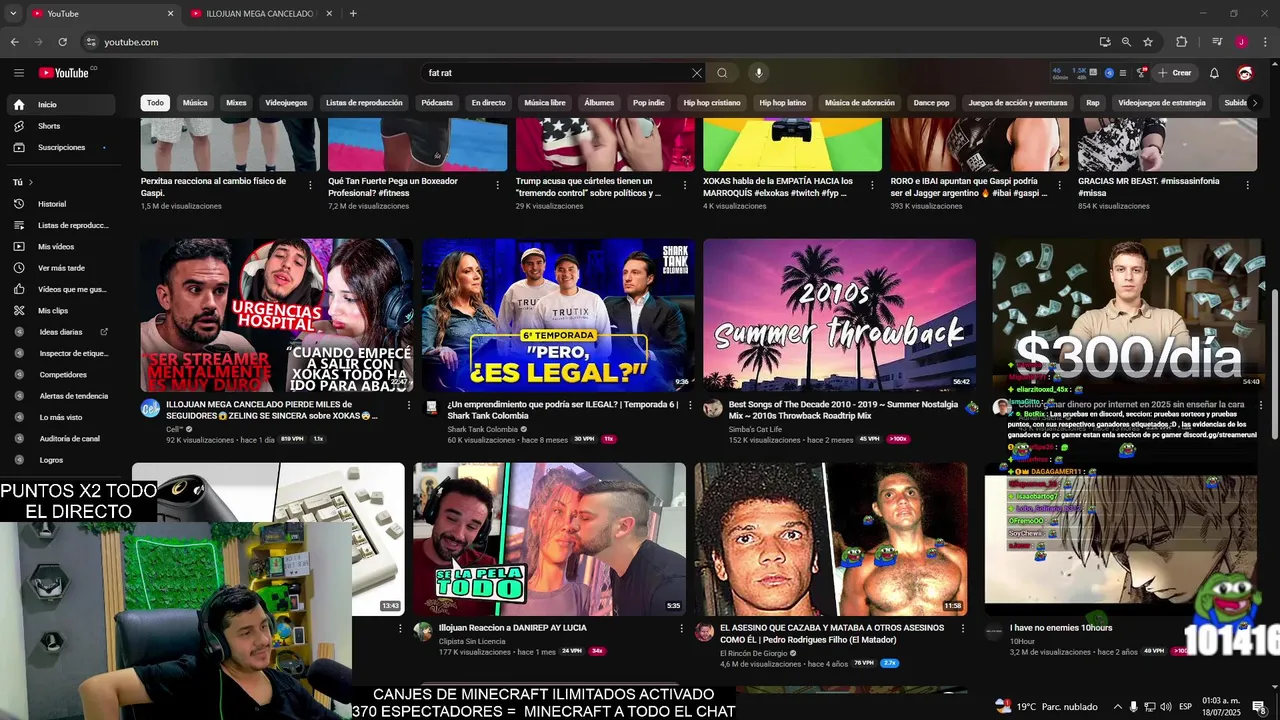The height and width of the screenshot is (720, 1280).
Task: Open the browser zoom magnifier icon
Action: coord(1126,42)
